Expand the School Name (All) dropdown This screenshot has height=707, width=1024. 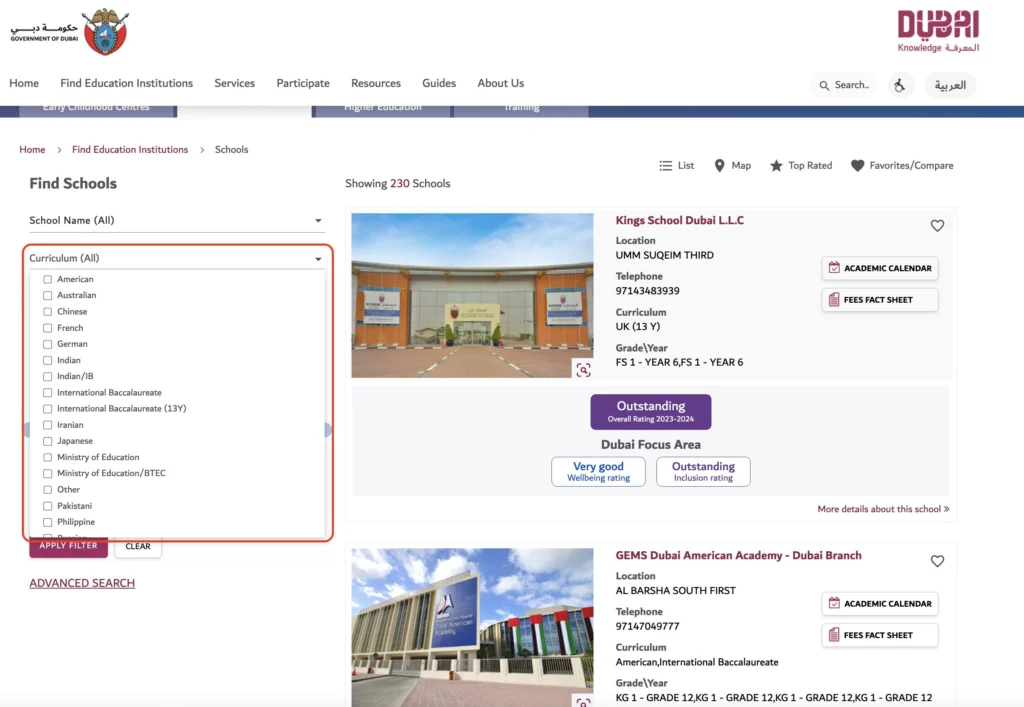[176, 221]
